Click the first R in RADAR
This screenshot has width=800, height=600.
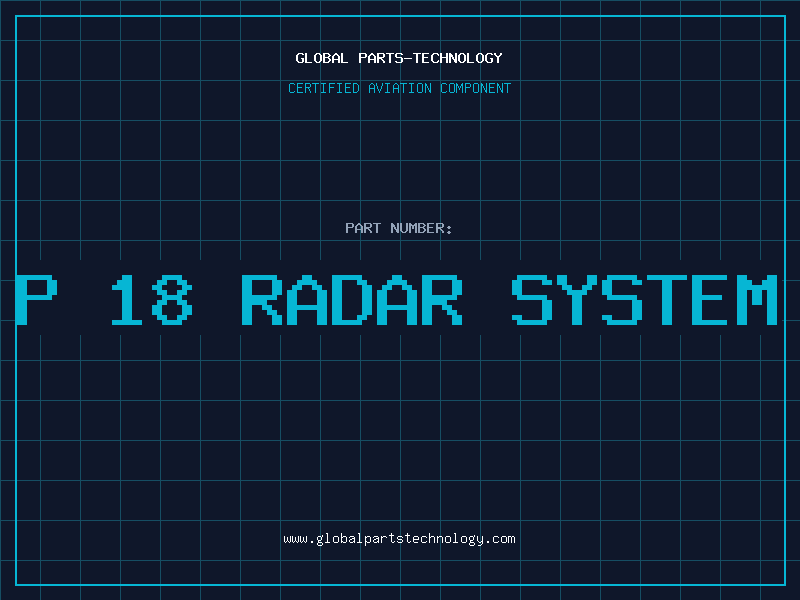click(x=262, y=299)
